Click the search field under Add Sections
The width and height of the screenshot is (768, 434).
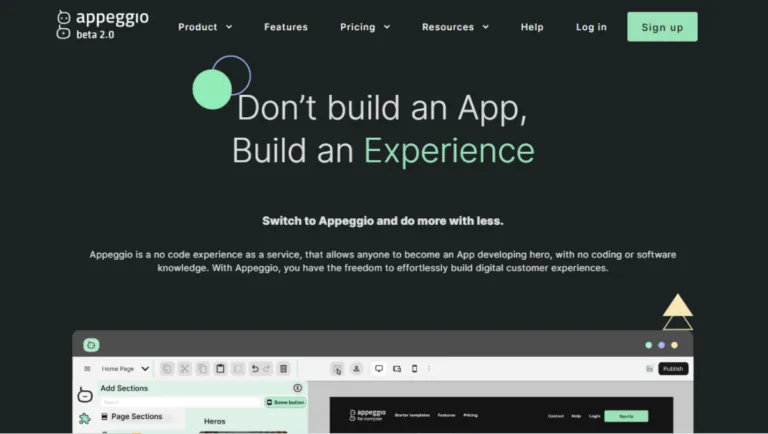tap(181, 402)
